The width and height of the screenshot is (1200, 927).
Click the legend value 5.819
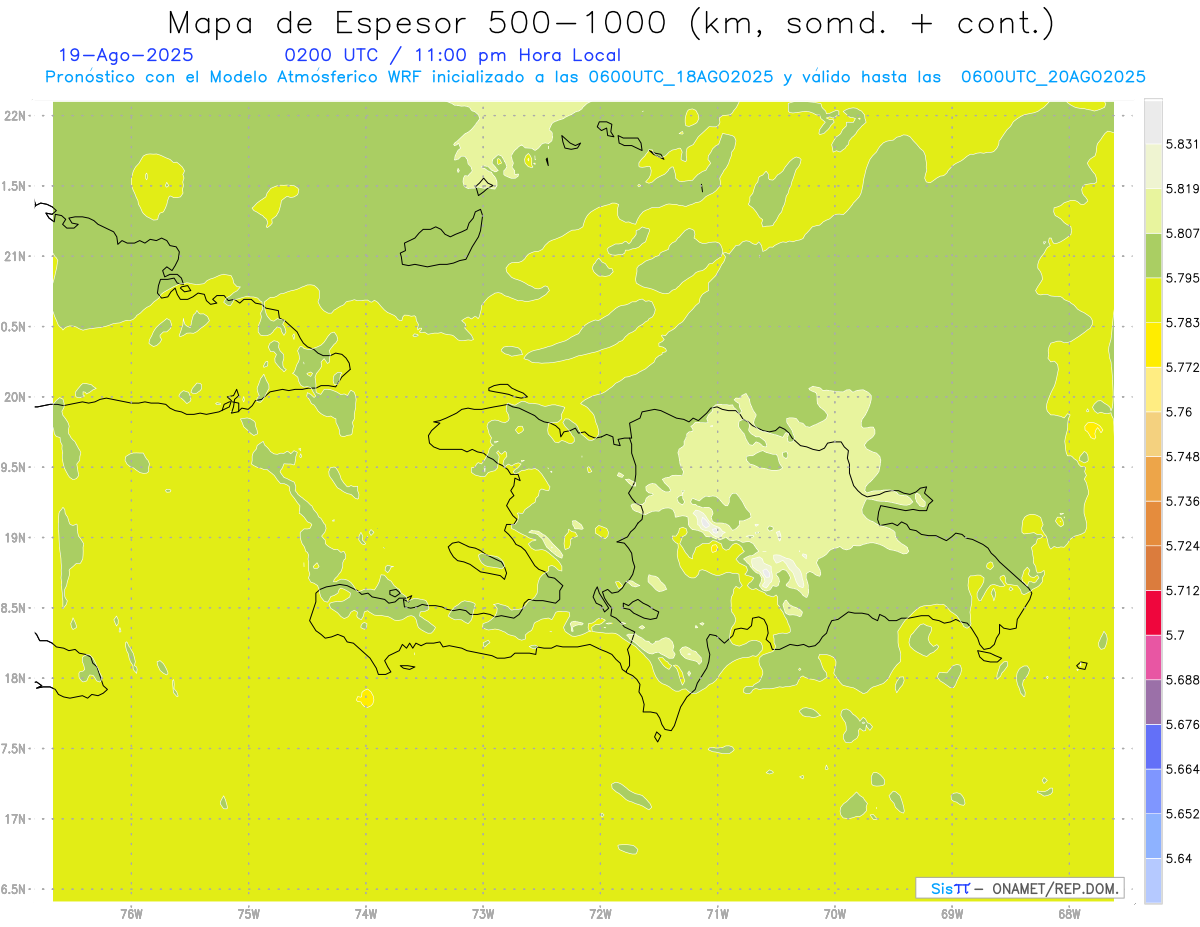(1182, 188)
